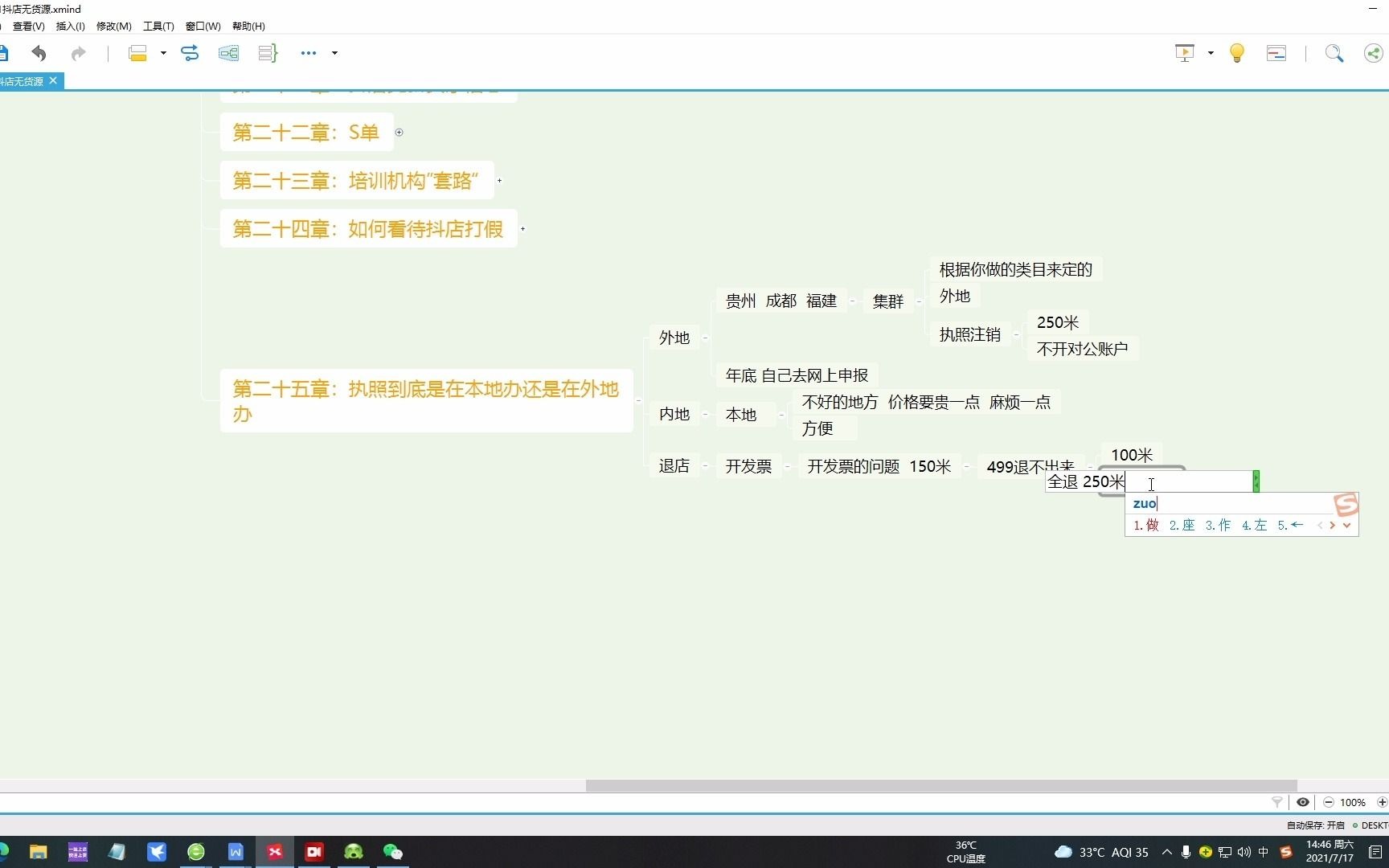1389x868 pixels.
Task: Select the 贵州 成都 福建 topic
Action: click(781, 301)
